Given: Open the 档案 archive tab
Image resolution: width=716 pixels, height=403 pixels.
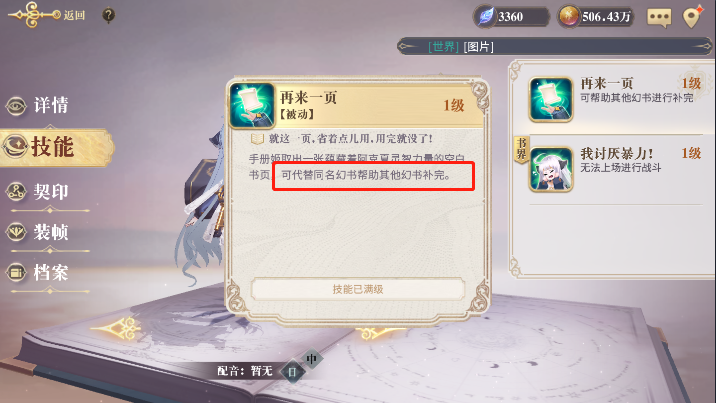Looking at the screenshot, I should pos(38,273).
